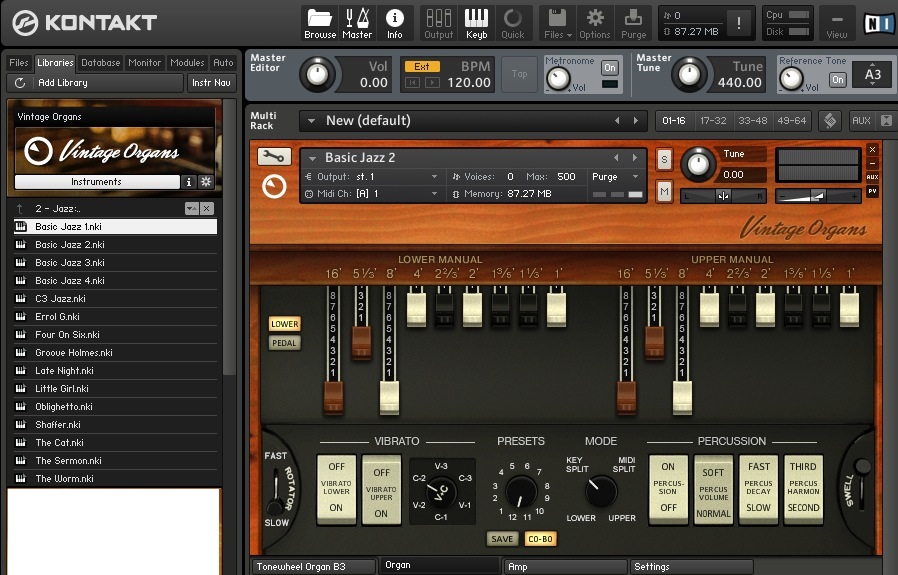This screenshot has width=898, height=575.
Task: Click the Instr Nav button
Action: (x=211, y=83)
